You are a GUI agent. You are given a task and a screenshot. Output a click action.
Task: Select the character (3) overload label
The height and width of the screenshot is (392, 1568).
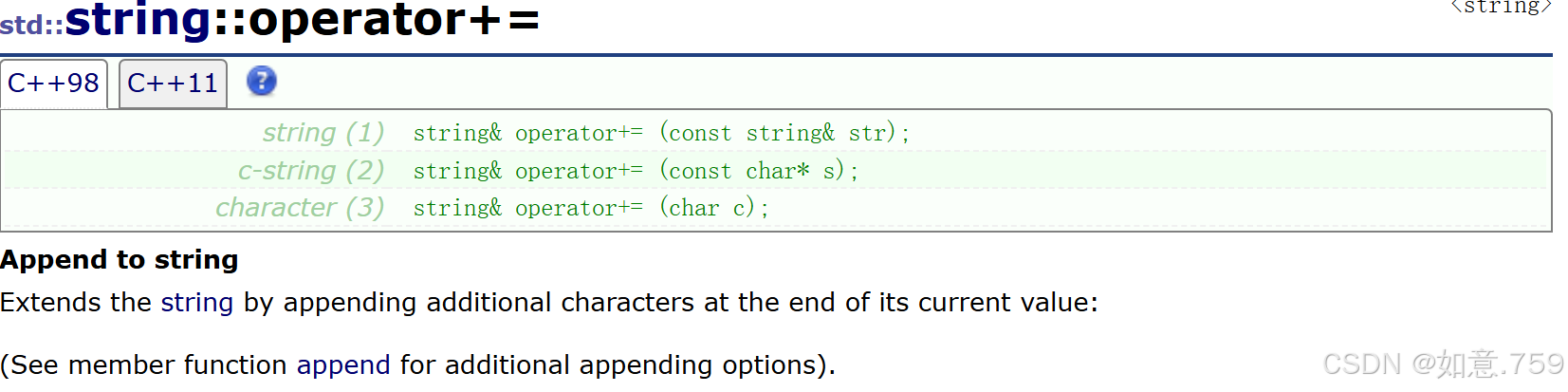(x=300, y=208)
